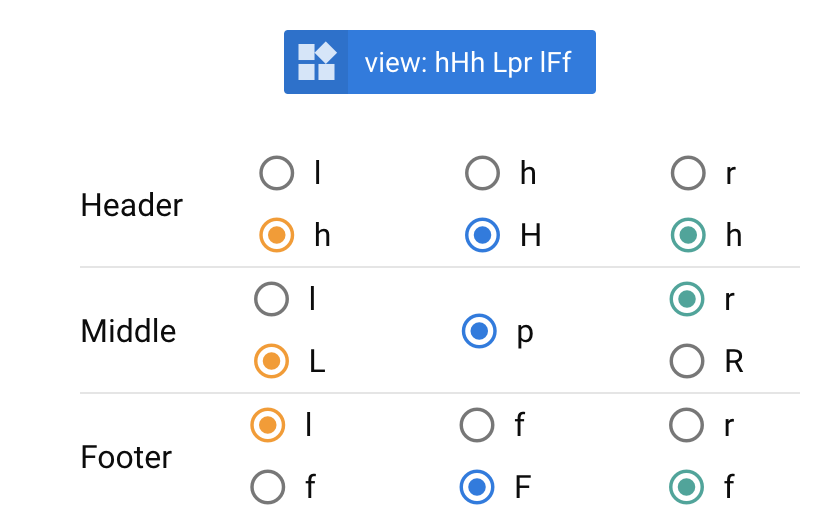Choose the unselected lowercase "f" Footer center radio
Image resolution: width=838 pixels, height=514 pixels.
[477, 425]
